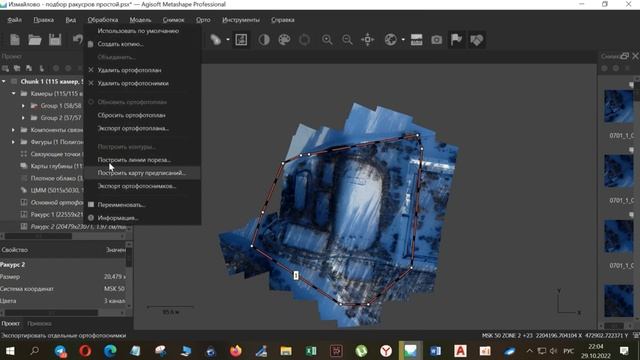Open Telegram from the taskbar
This screenshot has height=360, width=640.
(61, 351)
